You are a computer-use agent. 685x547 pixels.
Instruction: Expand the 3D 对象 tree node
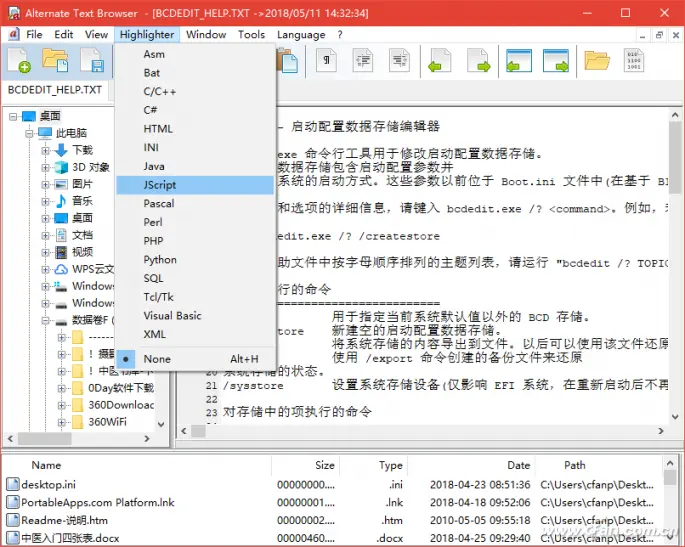pos(45,168)
